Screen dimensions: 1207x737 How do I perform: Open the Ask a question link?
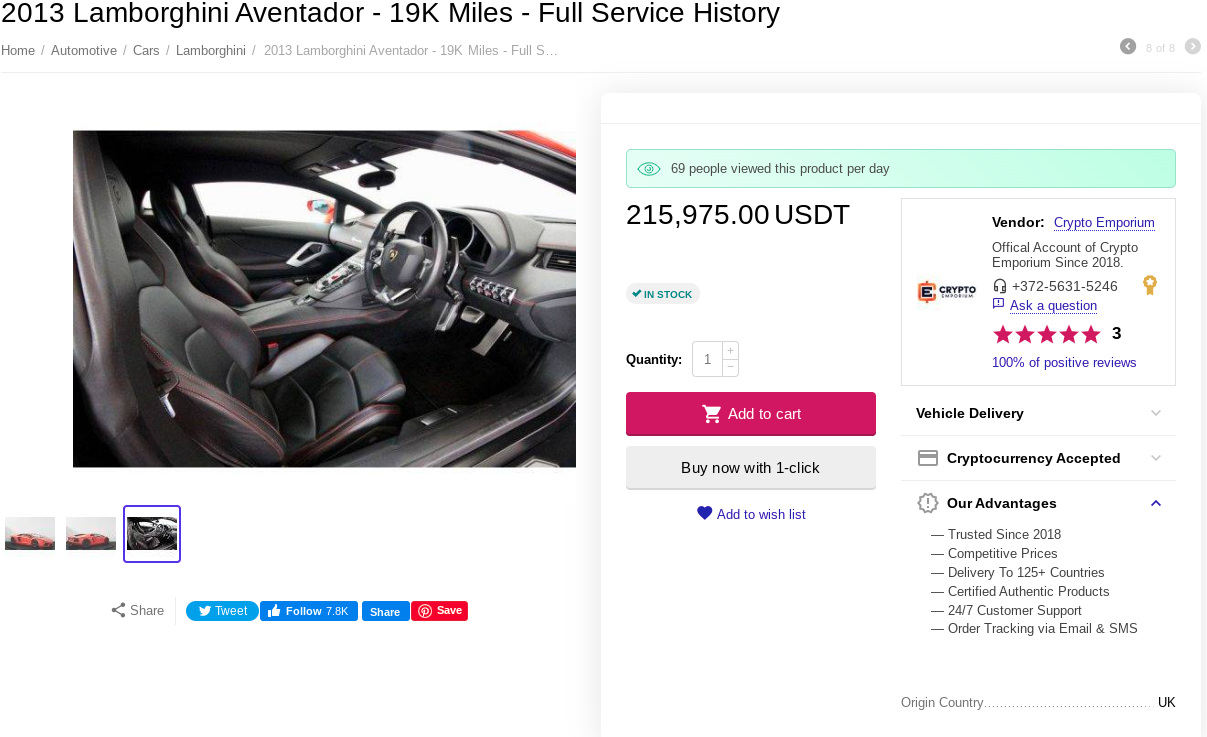click(1053, 305)
